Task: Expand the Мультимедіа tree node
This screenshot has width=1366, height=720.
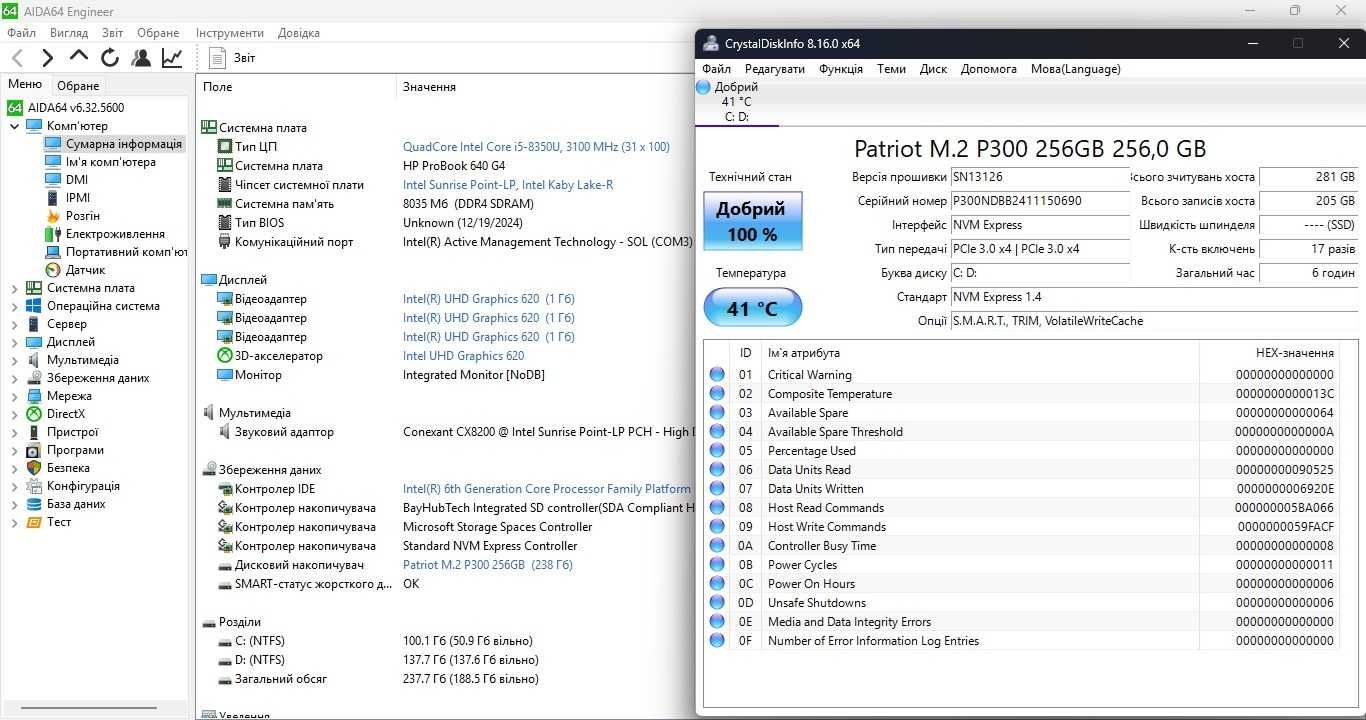Action: pos(14,360)
